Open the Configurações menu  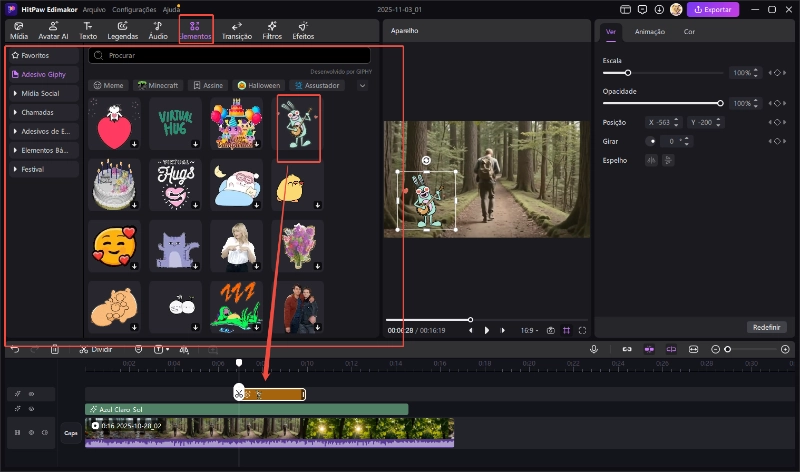(134, 10)
